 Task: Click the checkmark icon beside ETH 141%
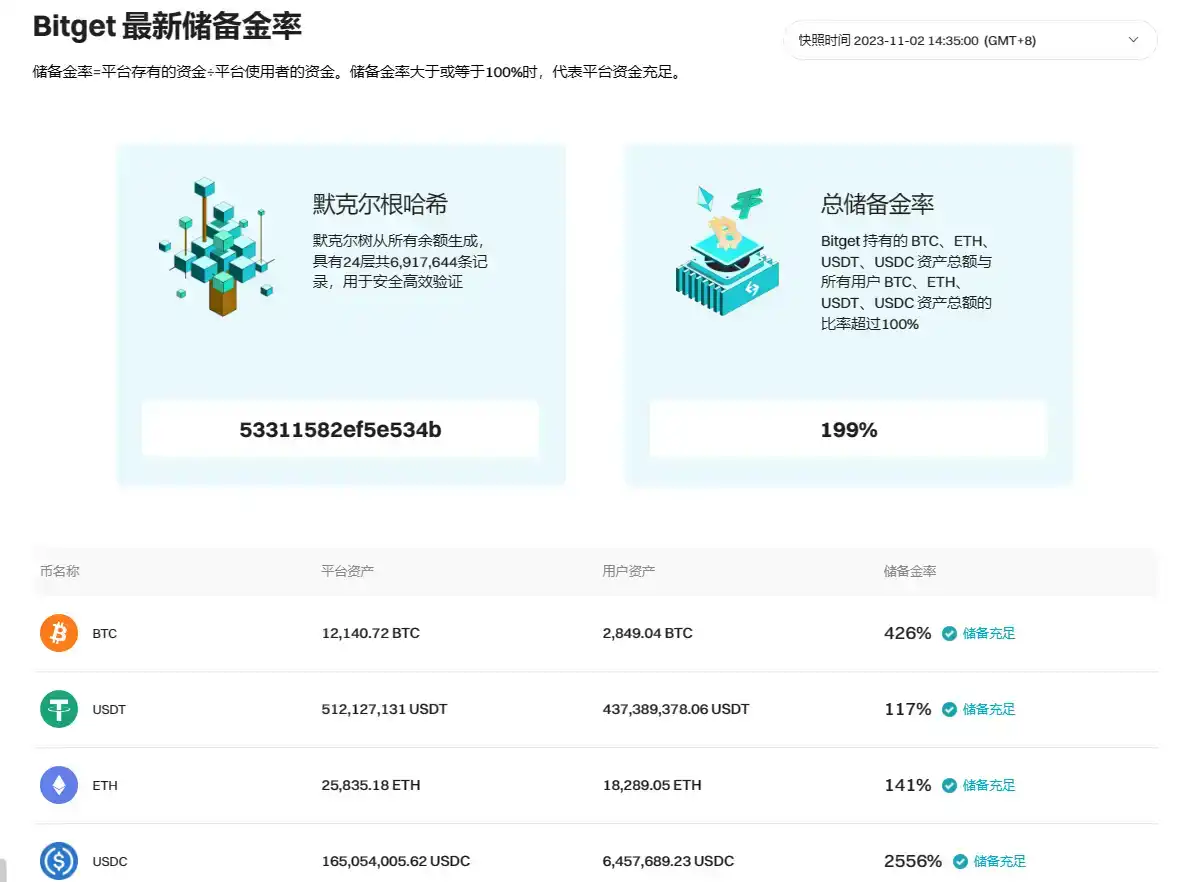point(949,785)
